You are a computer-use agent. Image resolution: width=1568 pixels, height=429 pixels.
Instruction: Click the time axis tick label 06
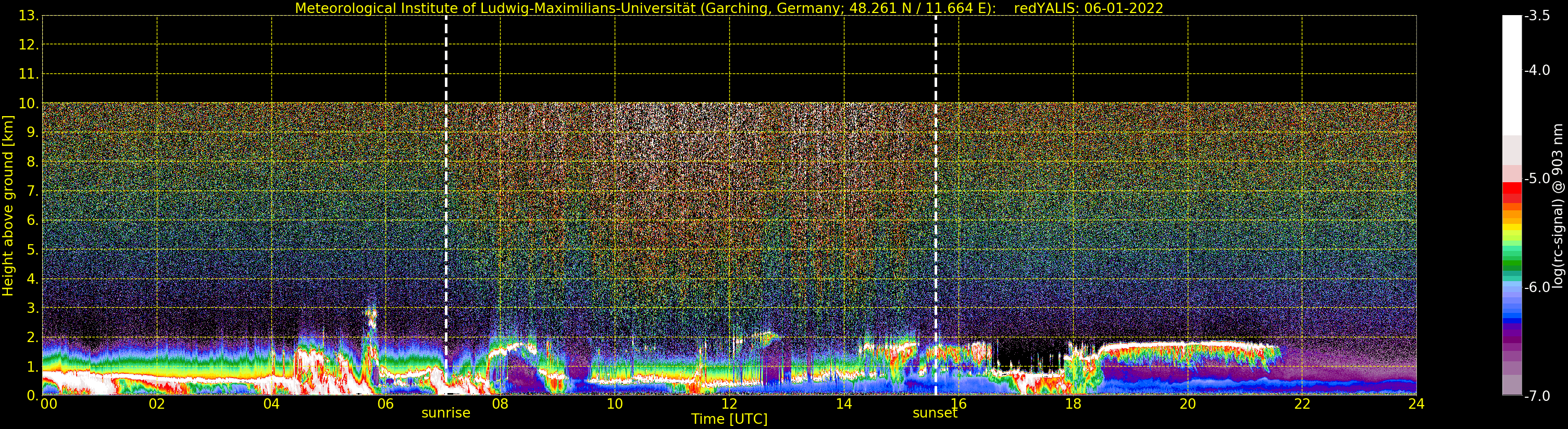pos(386,404)
